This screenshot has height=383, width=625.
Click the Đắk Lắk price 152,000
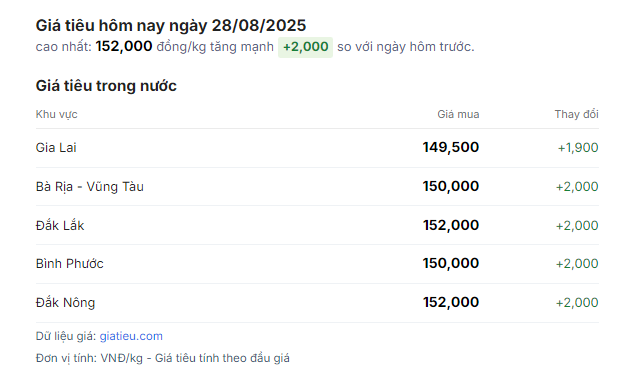tap(451, 226)
